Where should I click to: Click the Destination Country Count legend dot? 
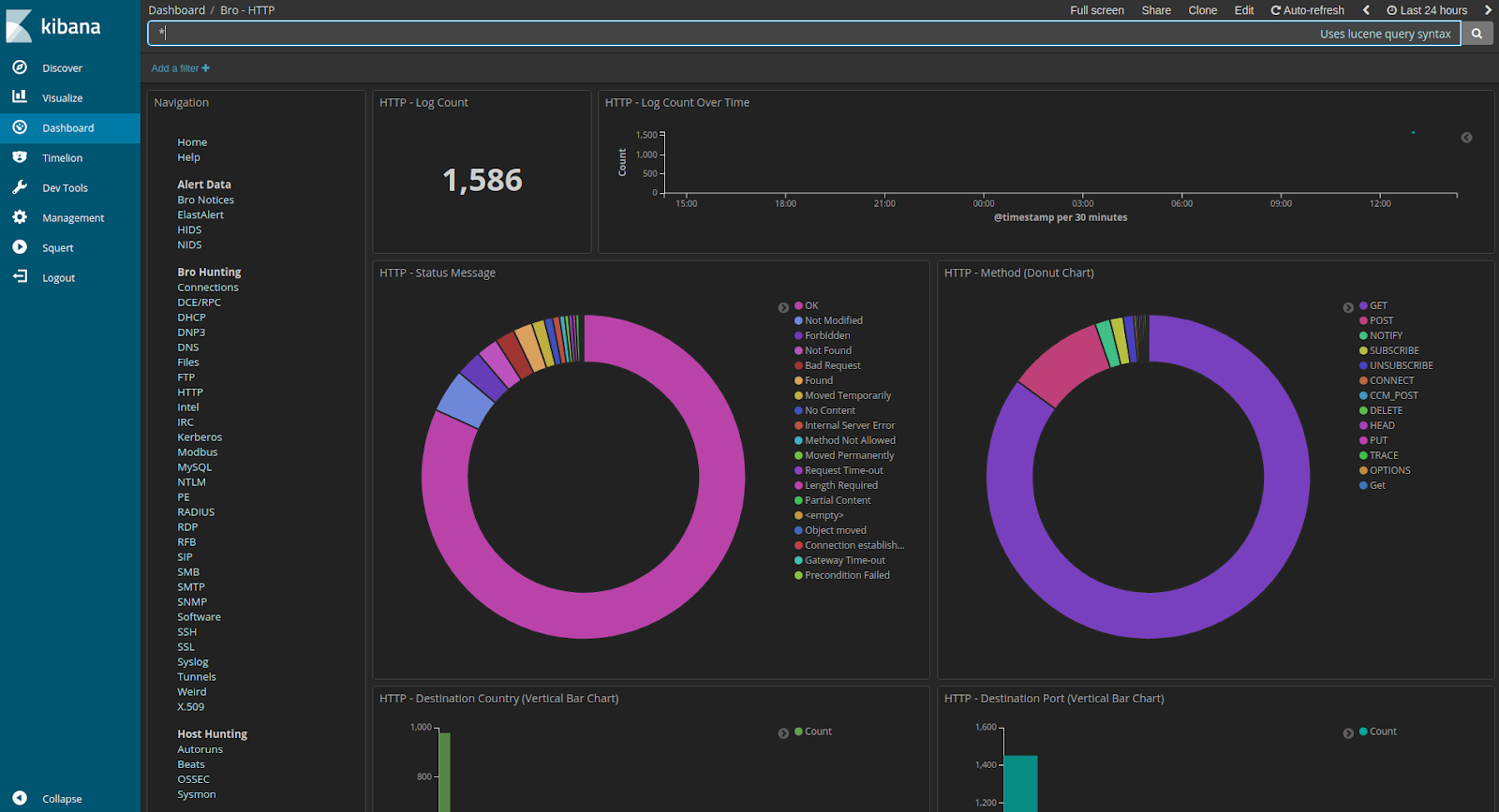(798, 731)
